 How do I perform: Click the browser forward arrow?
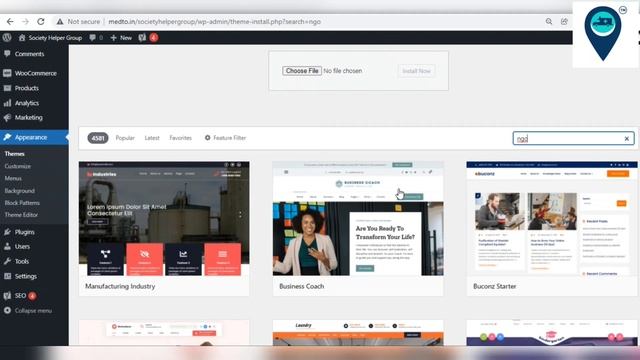click(x=25, y=22)
